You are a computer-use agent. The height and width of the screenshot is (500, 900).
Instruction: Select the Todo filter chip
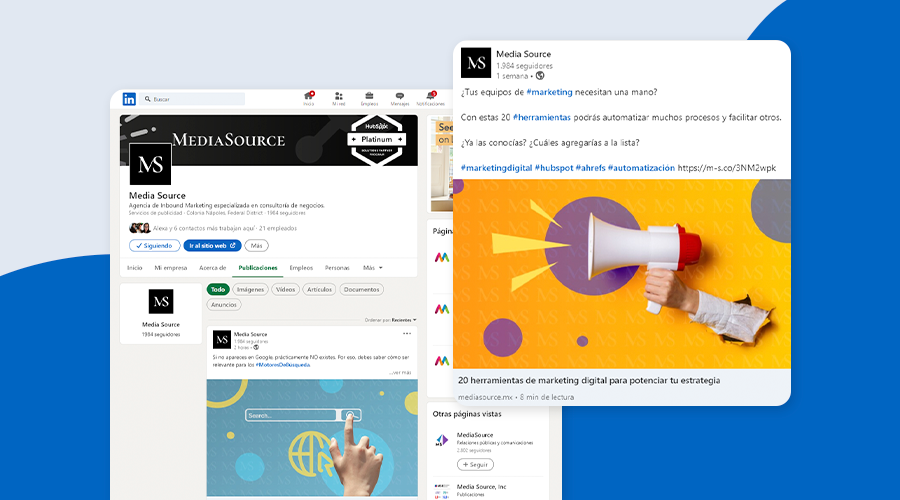pos(218,289)
